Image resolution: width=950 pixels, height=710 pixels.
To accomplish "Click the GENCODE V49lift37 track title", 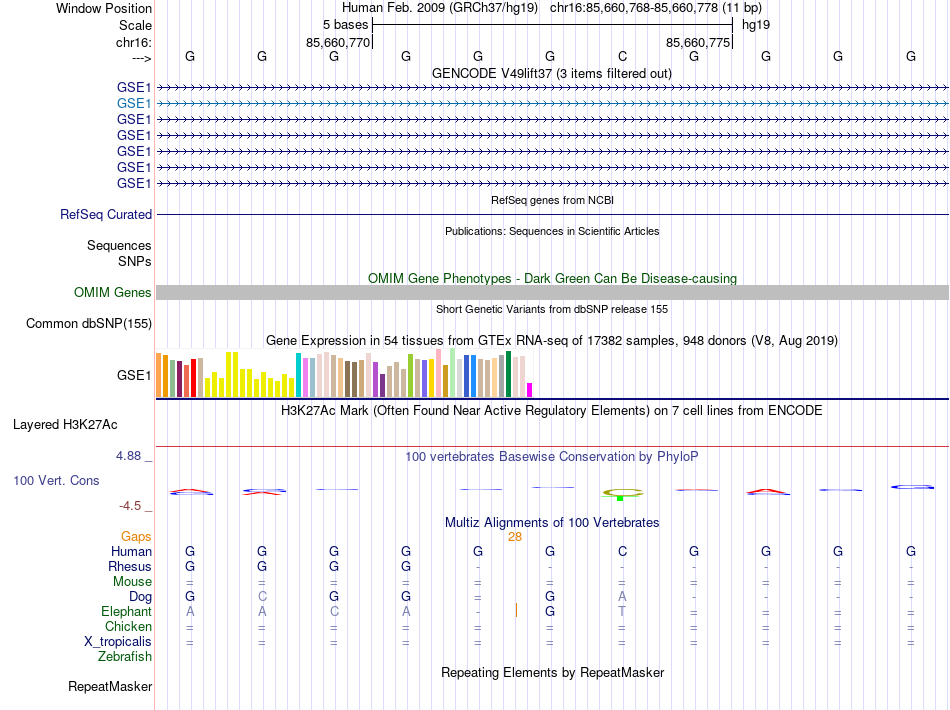I will tap(551, 73).
